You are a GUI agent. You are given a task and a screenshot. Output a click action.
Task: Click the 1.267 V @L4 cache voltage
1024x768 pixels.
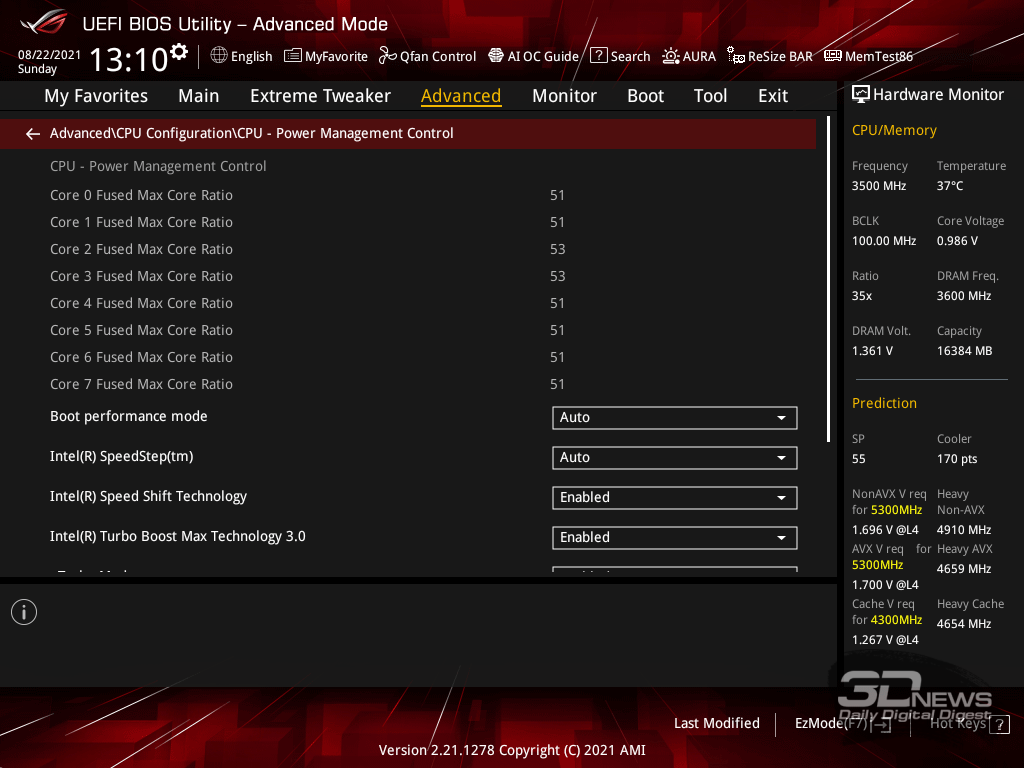pyautogui.click(x=885, y=640)
